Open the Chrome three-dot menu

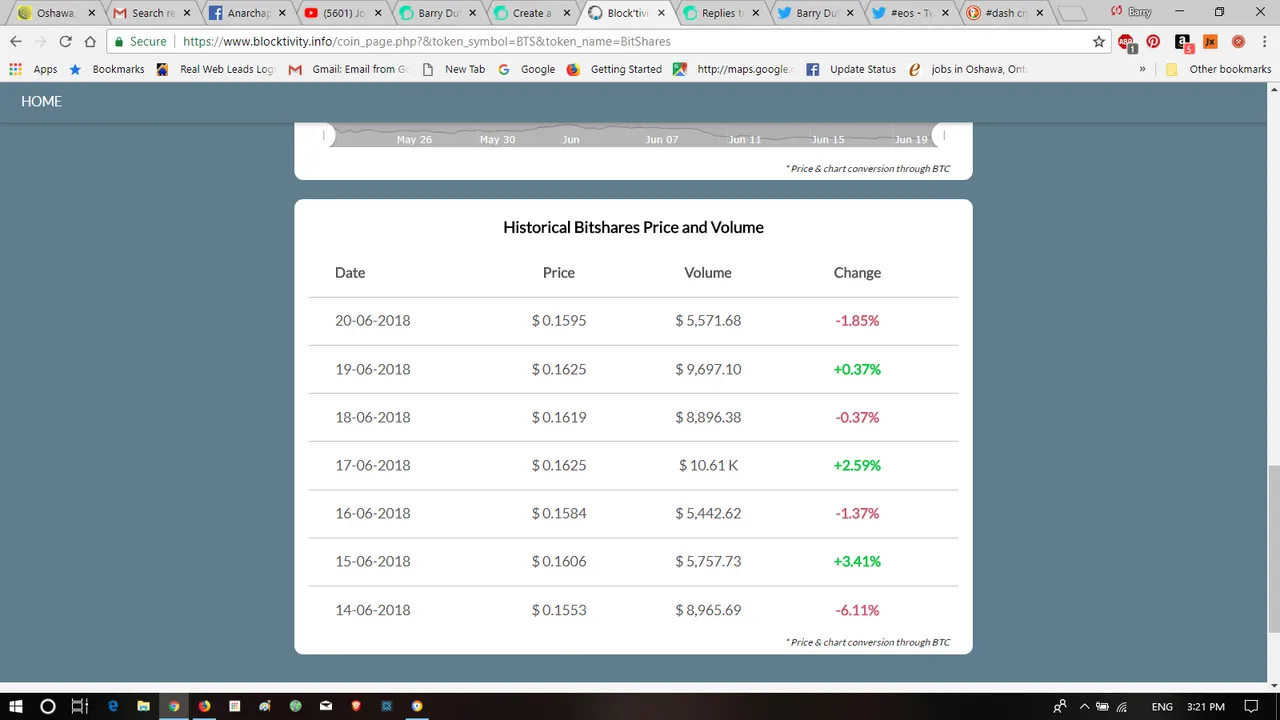coord(1263,42)
